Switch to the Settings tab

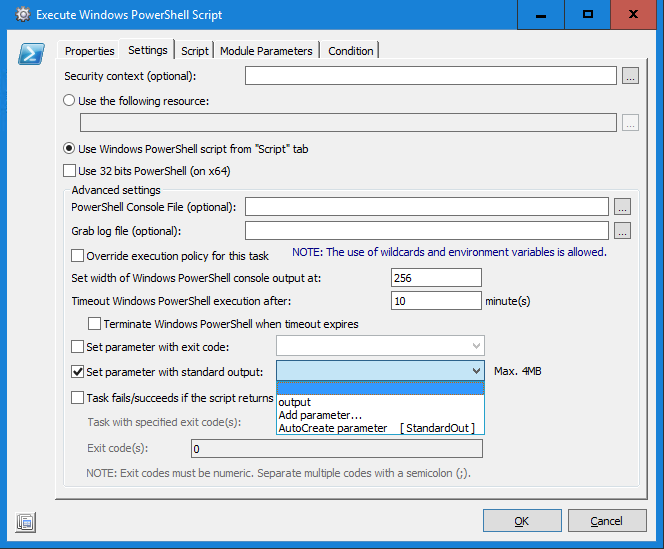point(148,50)
